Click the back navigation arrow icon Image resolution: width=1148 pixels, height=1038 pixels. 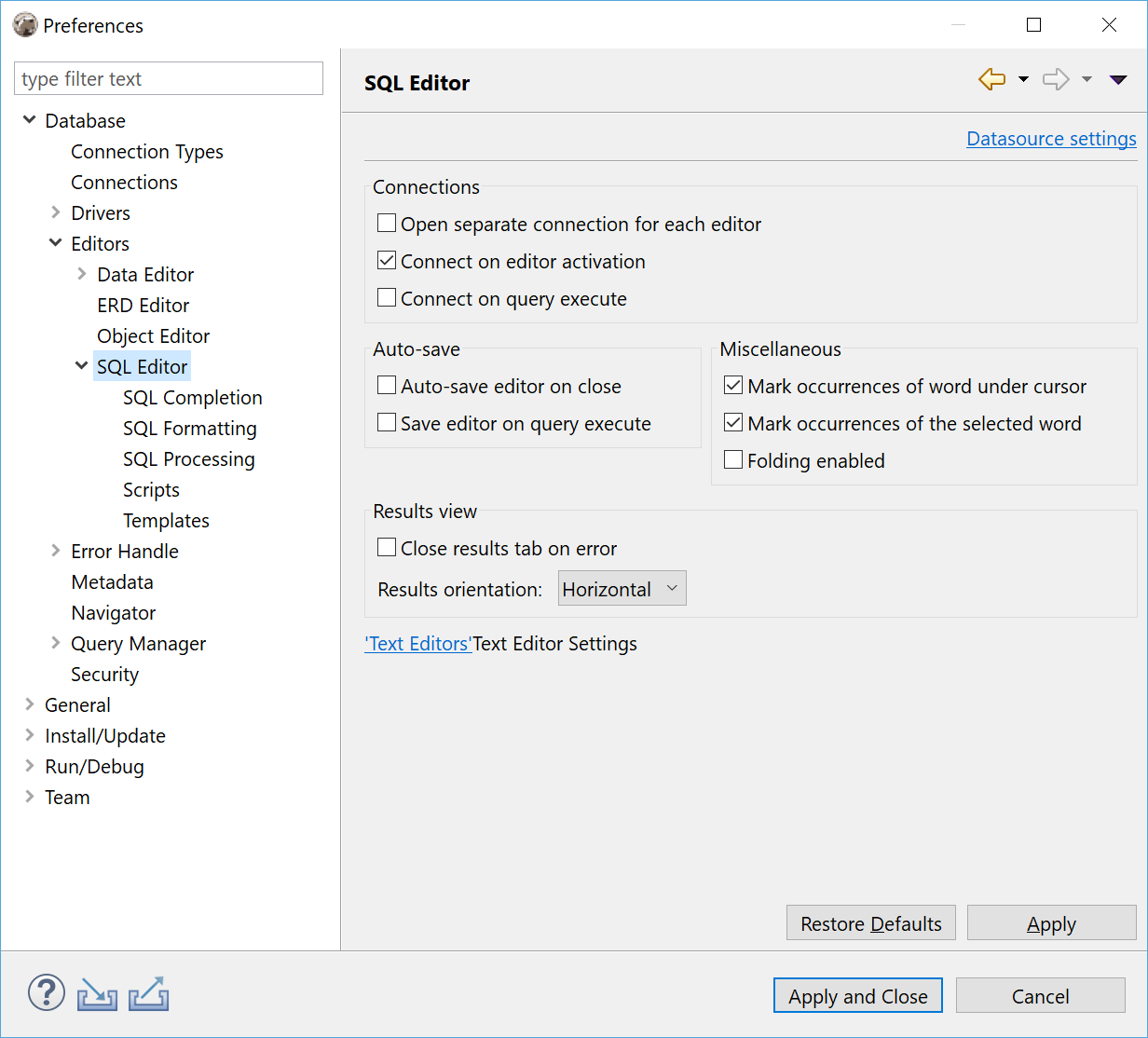coord(991,79)
